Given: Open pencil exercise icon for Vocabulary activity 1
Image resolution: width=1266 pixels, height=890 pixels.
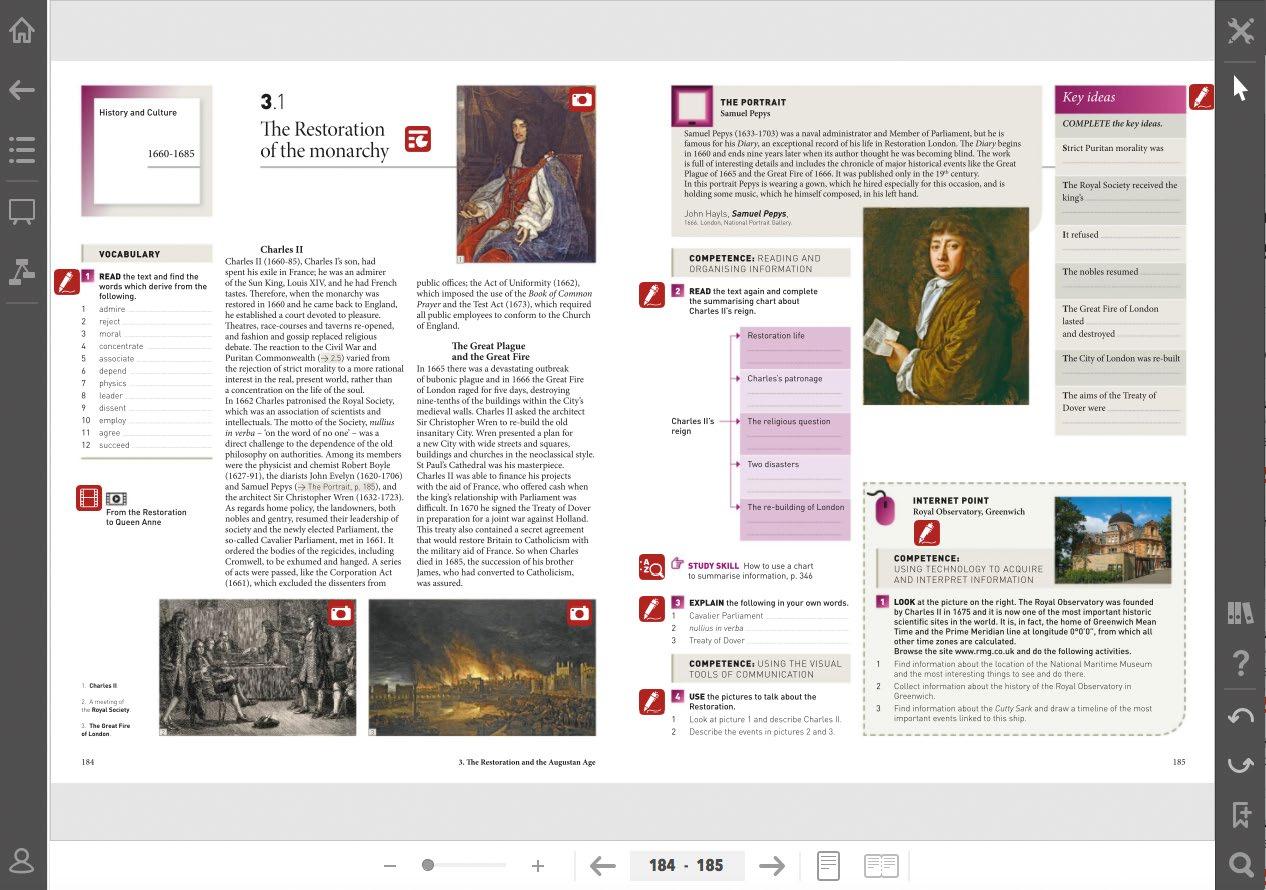Looking at the screenshot, I should pyautogui.click(x=67, y=282).
